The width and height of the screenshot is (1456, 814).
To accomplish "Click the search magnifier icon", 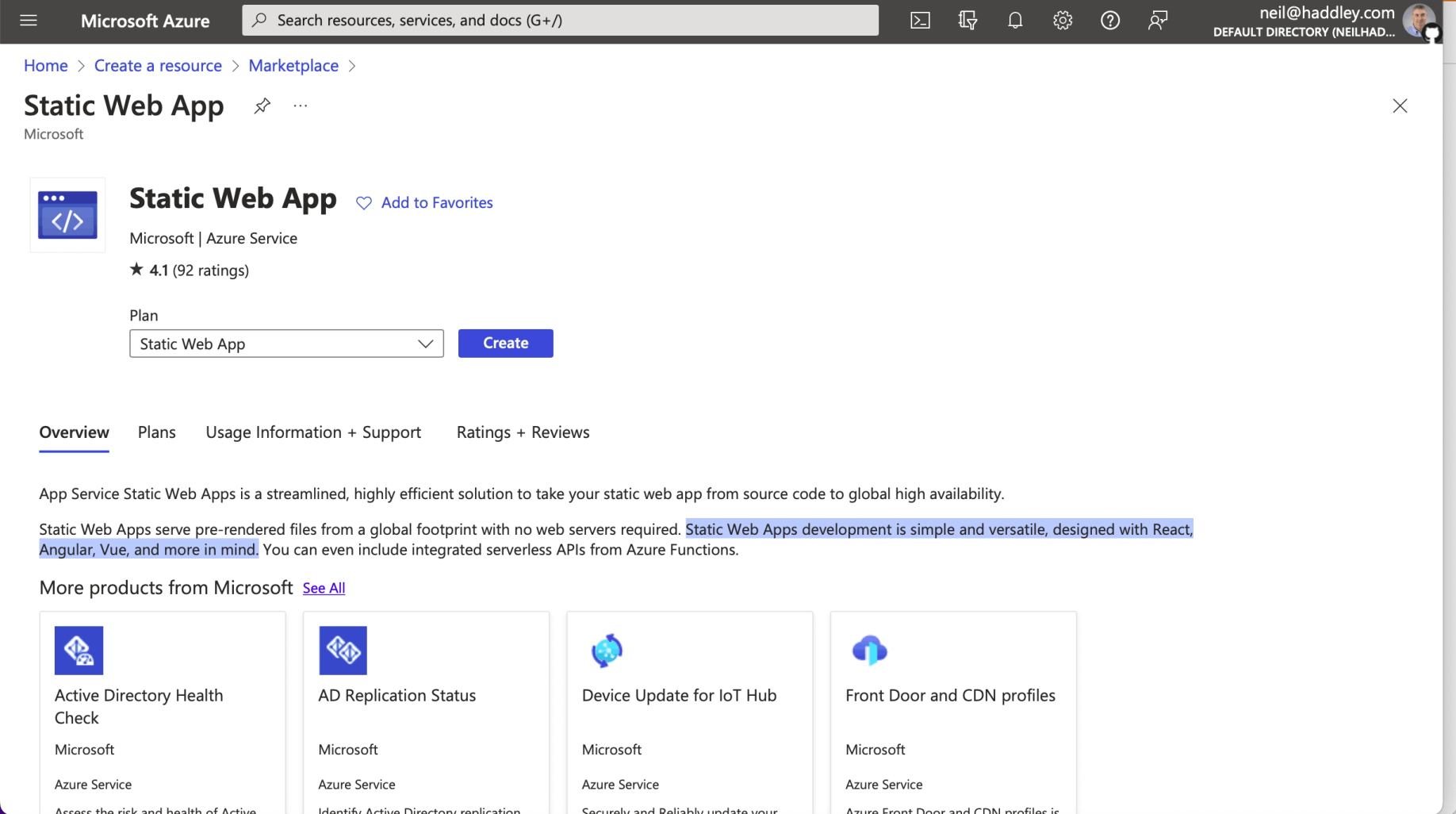I will pos(259,21).
